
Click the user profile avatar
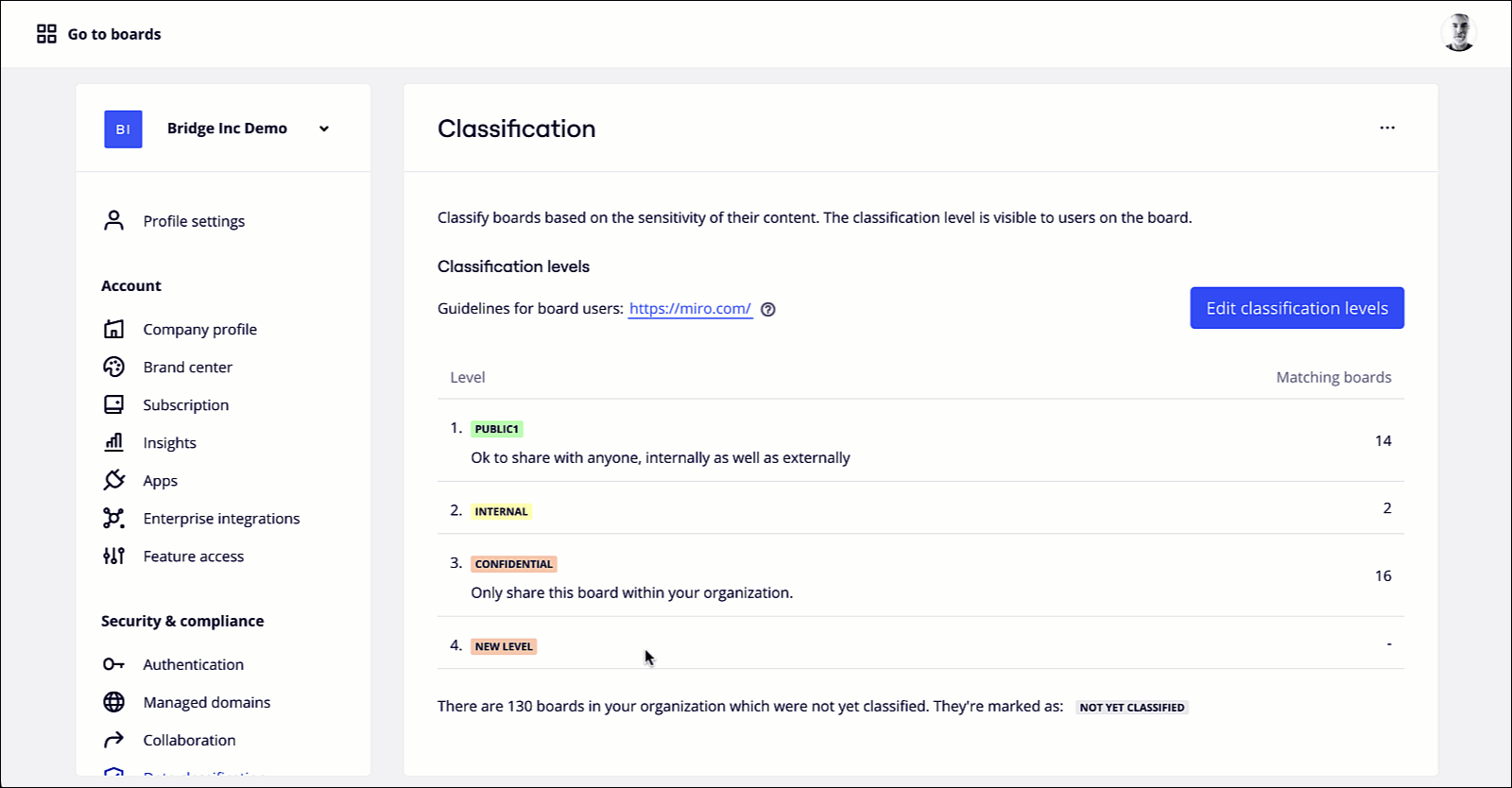click(1458, 32)
